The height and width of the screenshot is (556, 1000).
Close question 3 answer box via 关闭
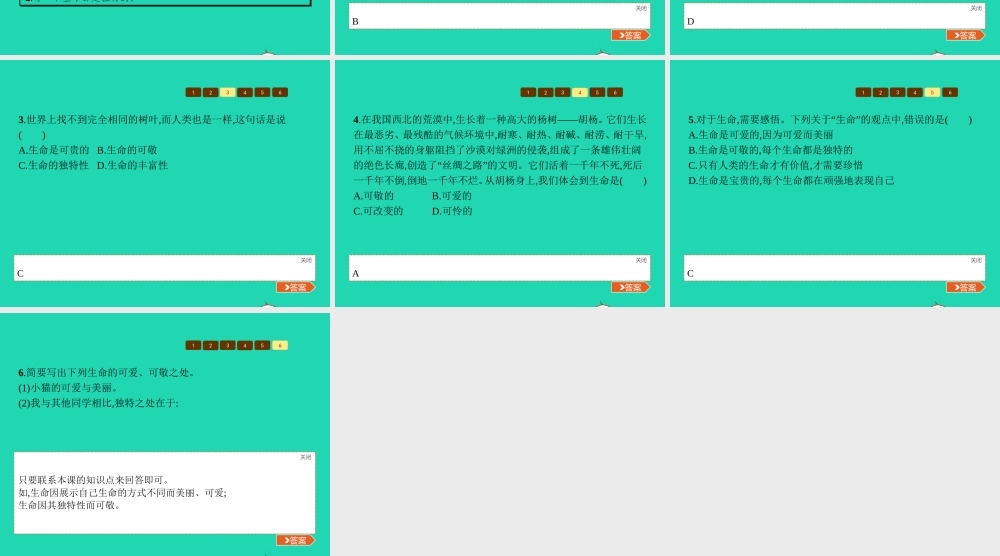pos(306,260)
